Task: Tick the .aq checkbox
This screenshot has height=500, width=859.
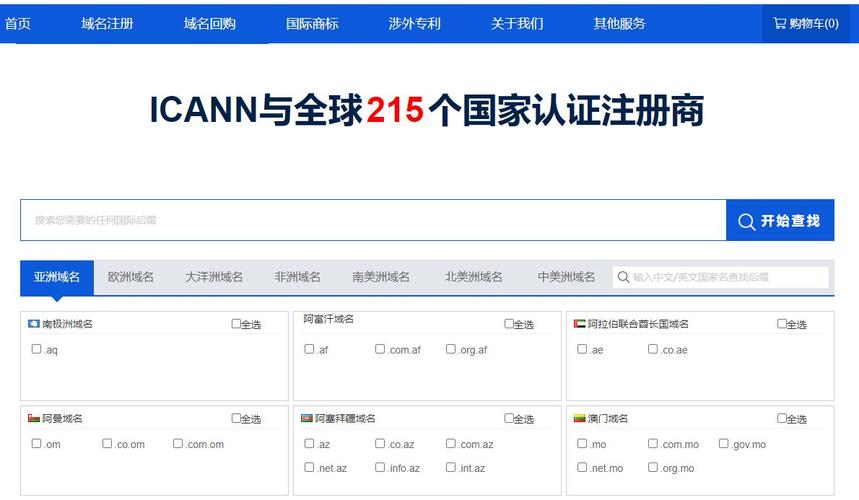Action: [x=36, y=349]
